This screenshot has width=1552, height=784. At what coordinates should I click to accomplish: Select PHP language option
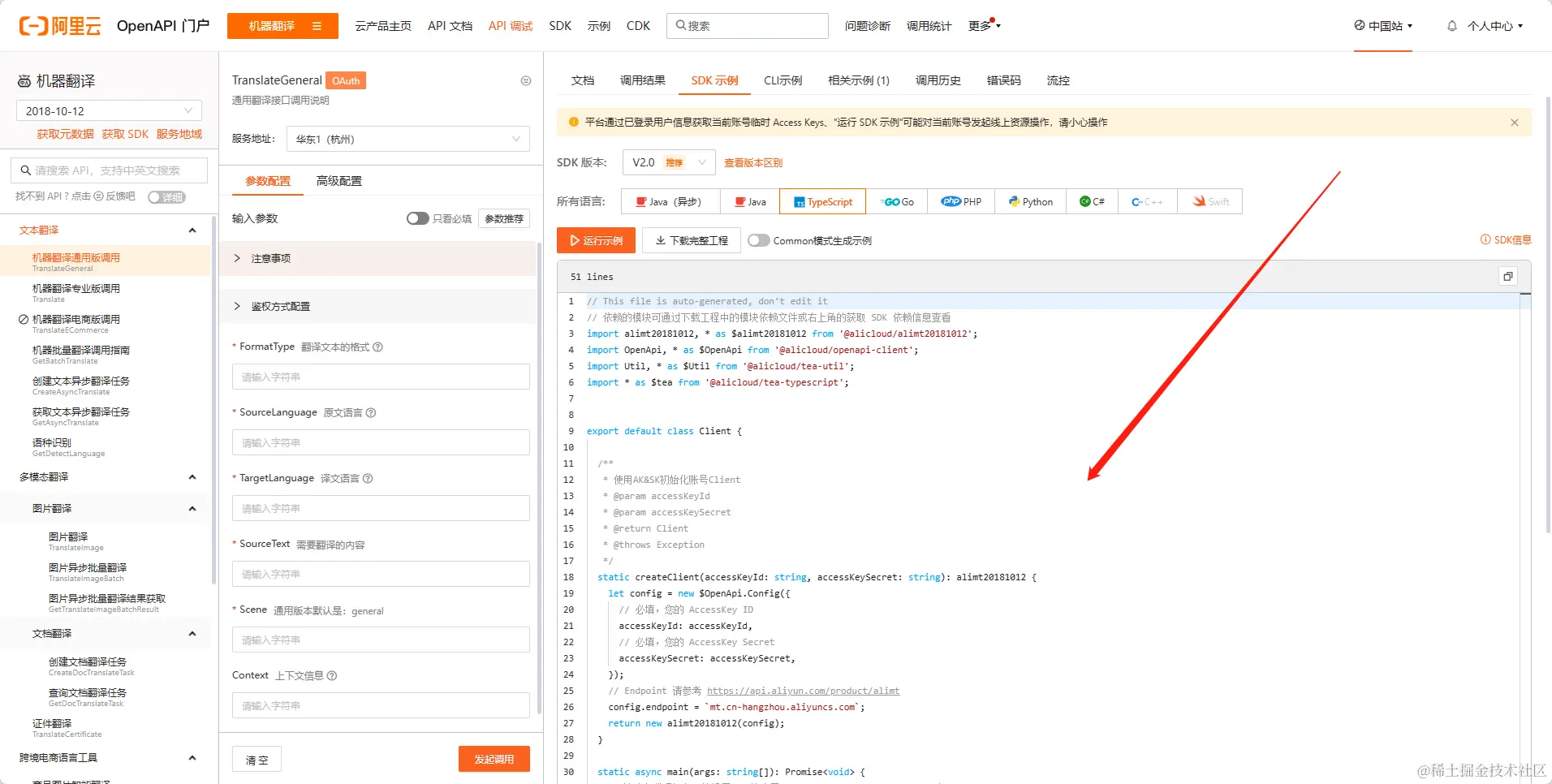pyautogui.click(x=961, y=201)
